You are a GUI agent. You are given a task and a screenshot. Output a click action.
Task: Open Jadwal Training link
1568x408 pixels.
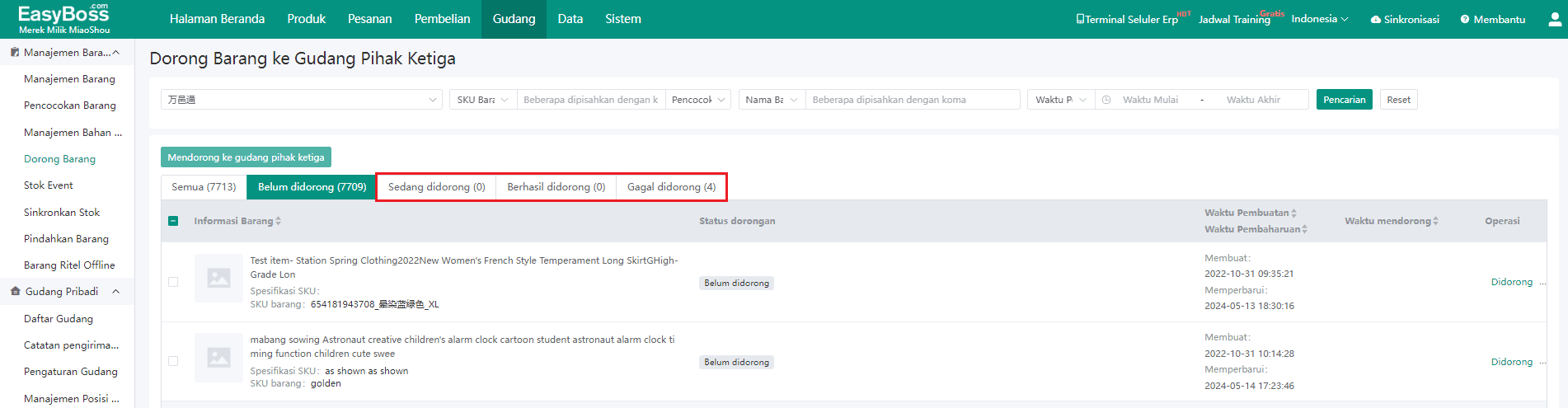1234,19
